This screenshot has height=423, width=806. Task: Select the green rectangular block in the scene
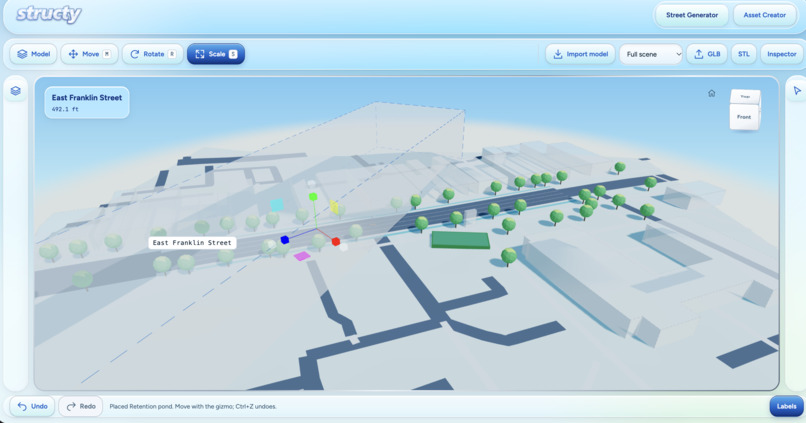tap(461, 240)
